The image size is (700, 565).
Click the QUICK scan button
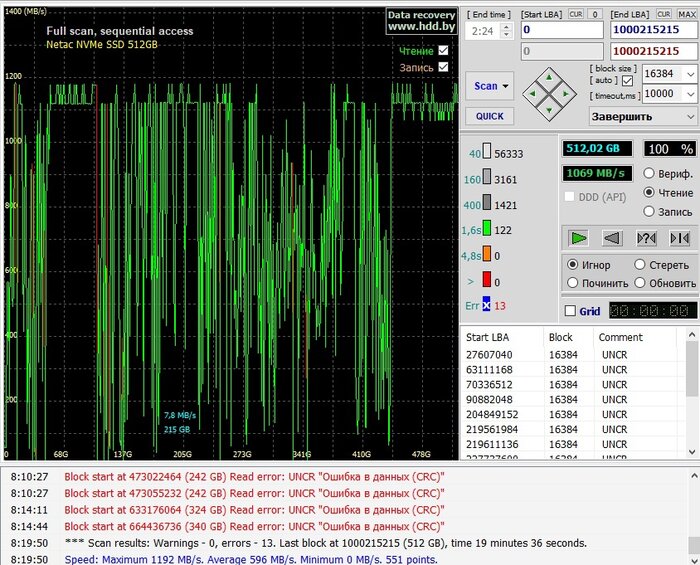point(489,116)
